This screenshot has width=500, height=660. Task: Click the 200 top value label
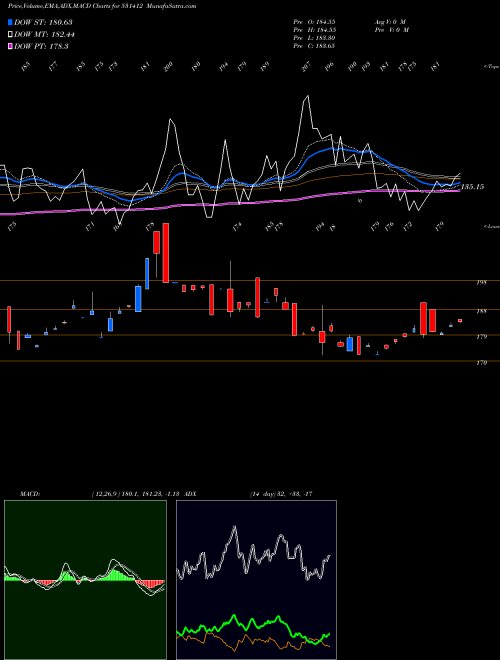point(168,67)
